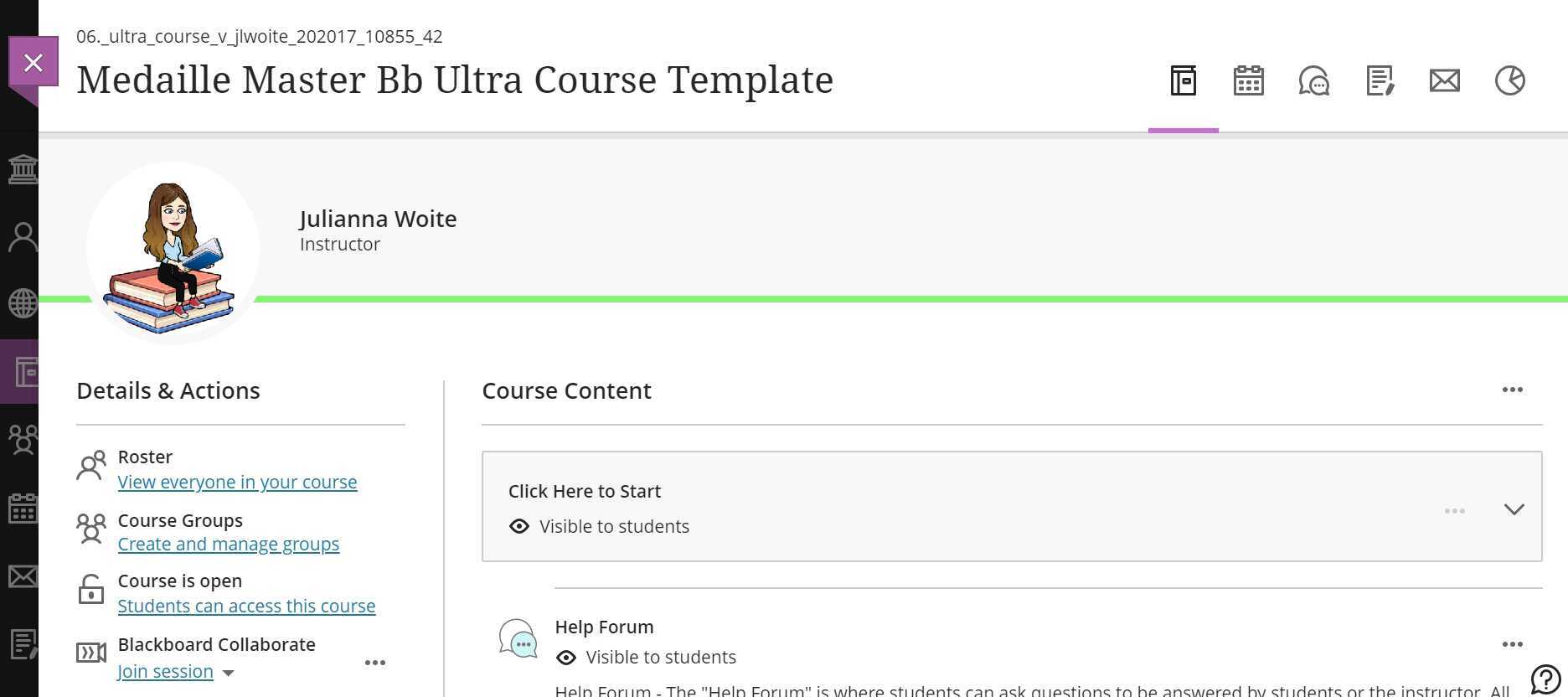This screenshot has height=697, width=1568.
Task: Expand the Join session dropdown
Action: (229, 672)
